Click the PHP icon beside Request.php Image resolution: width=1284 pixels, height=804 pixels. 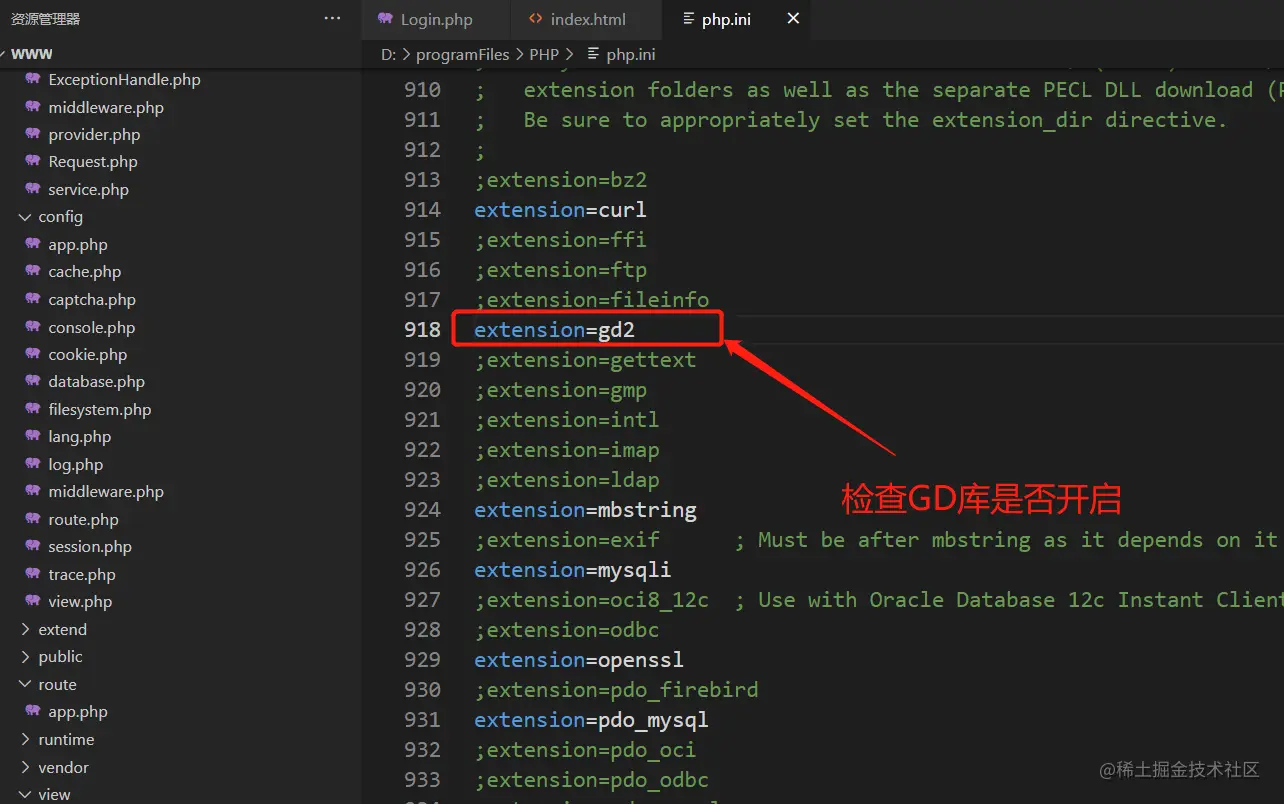pos(33,161)
